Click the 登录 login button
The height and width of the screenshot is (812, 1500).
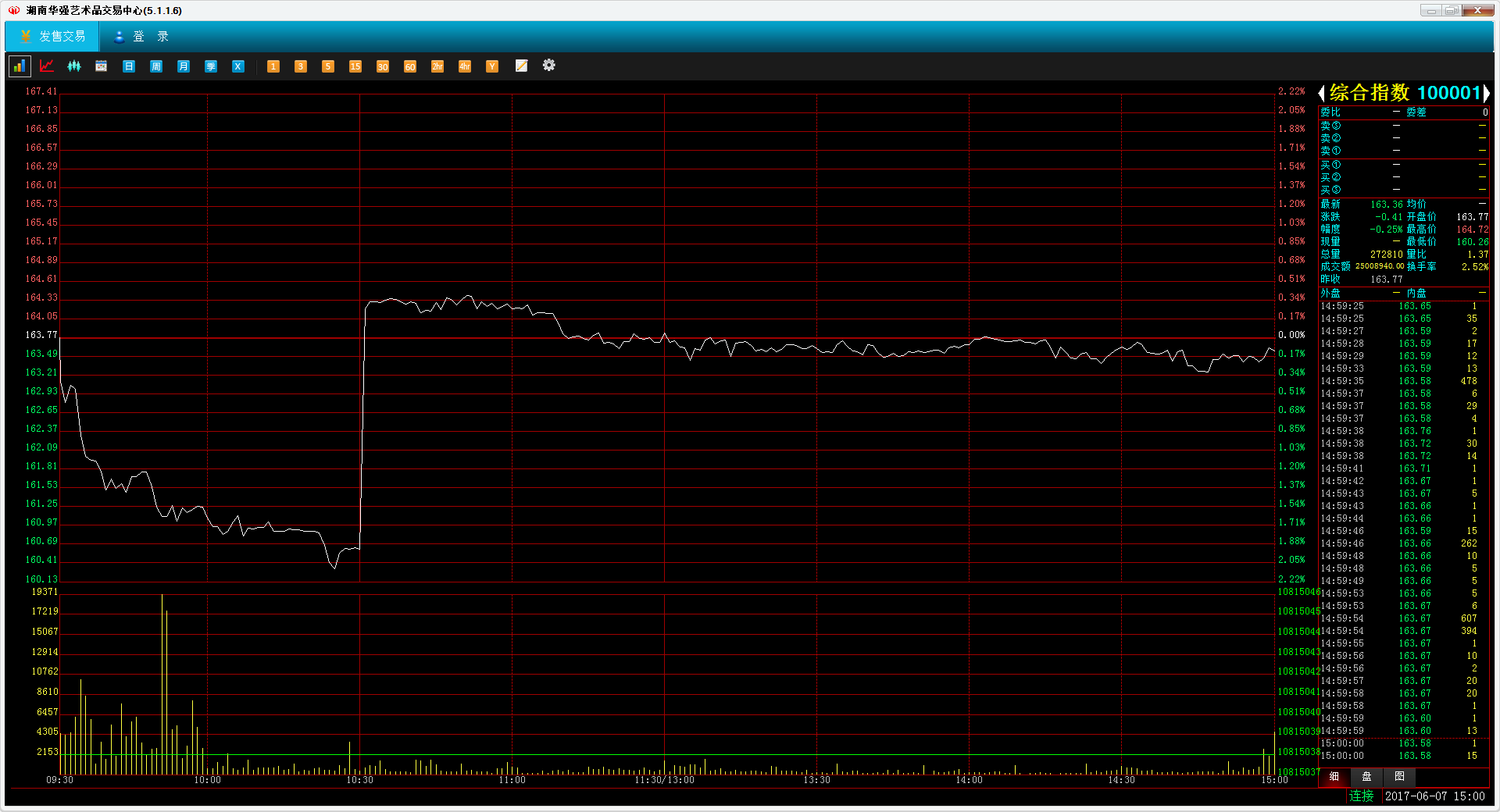tap(141, 37)
